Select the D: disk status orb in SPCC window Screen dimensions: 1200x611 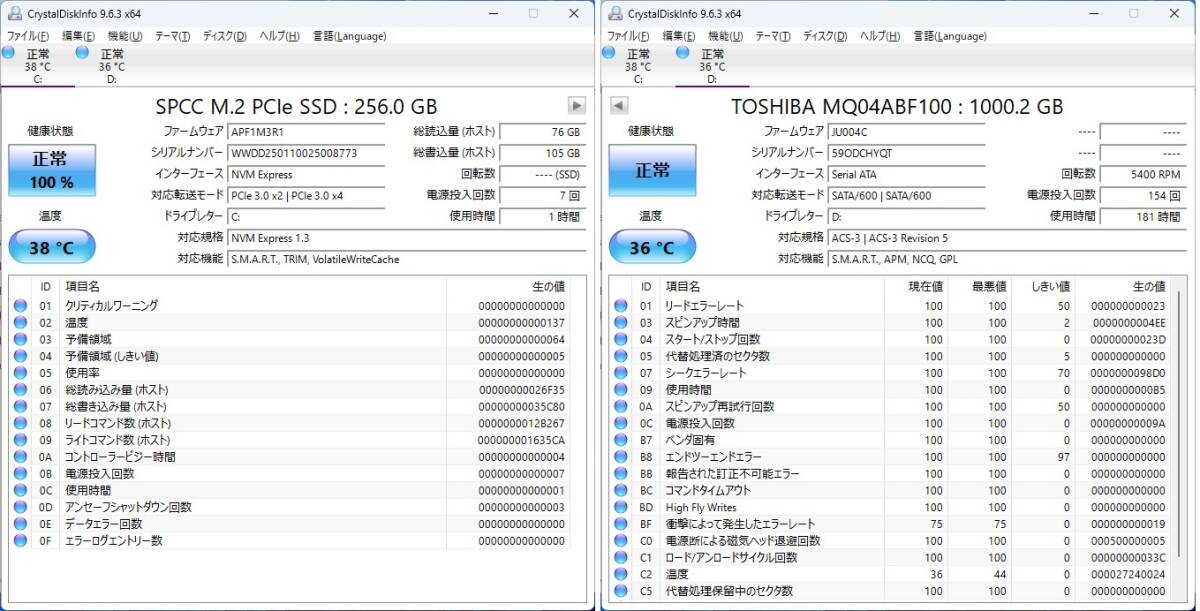click(x=83, y=52)
